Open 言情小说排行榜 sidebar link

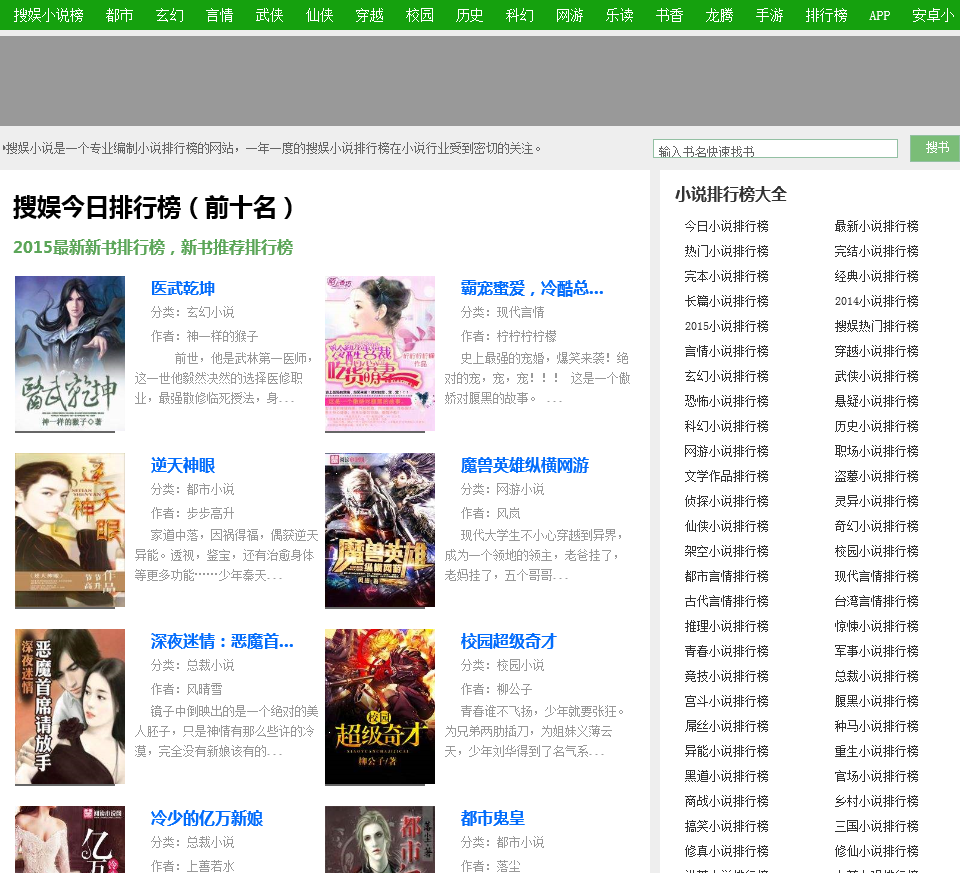[726, 351]
